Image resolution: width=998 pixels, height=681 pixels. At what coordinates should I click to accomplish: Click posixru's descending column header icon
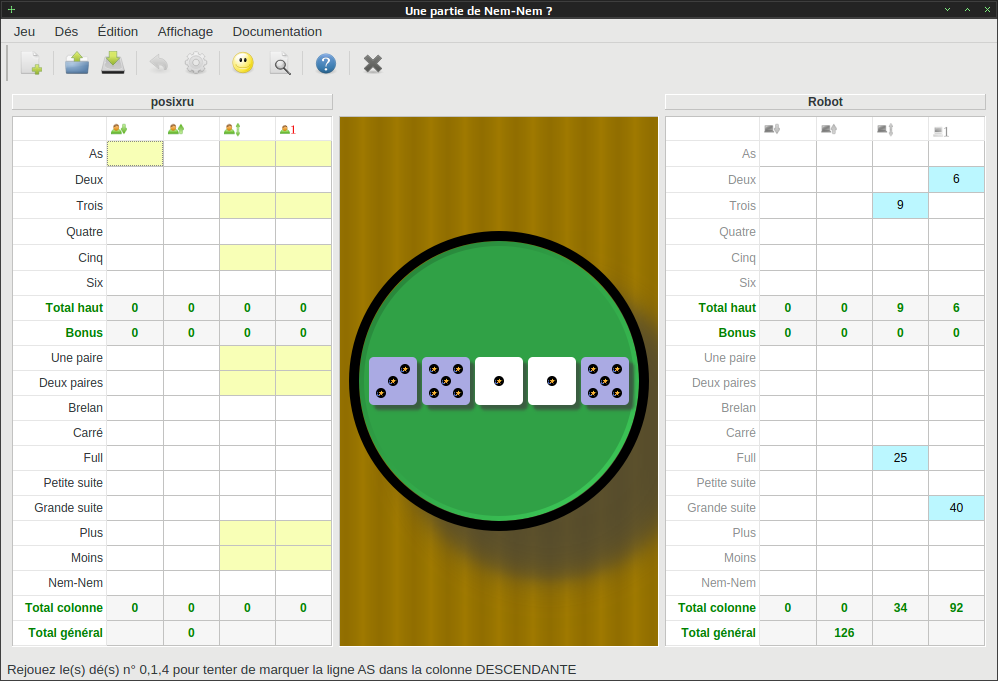pyautogui.click(x=119, y=129)
